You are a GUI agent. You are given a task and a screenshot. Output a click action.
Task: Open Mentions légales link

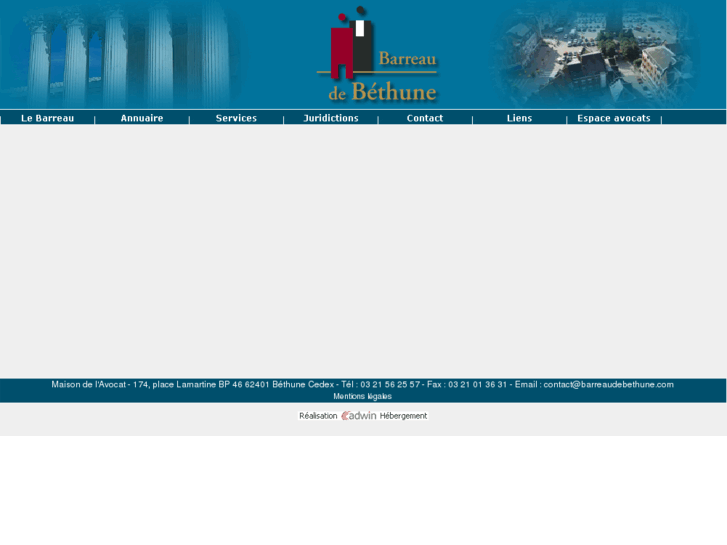[363, 397]
